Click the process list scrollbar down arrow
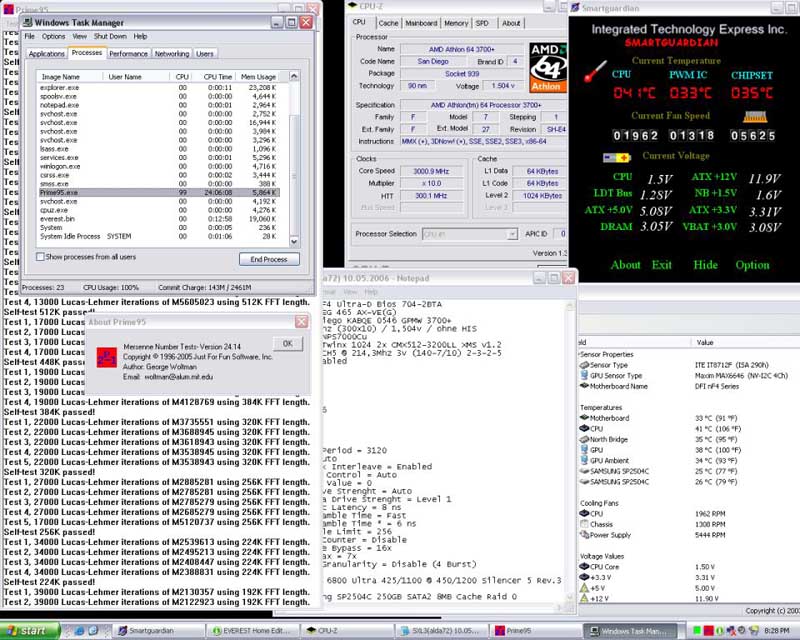Image resolution: width=800 pixels, height=640 pixels. 294,241
